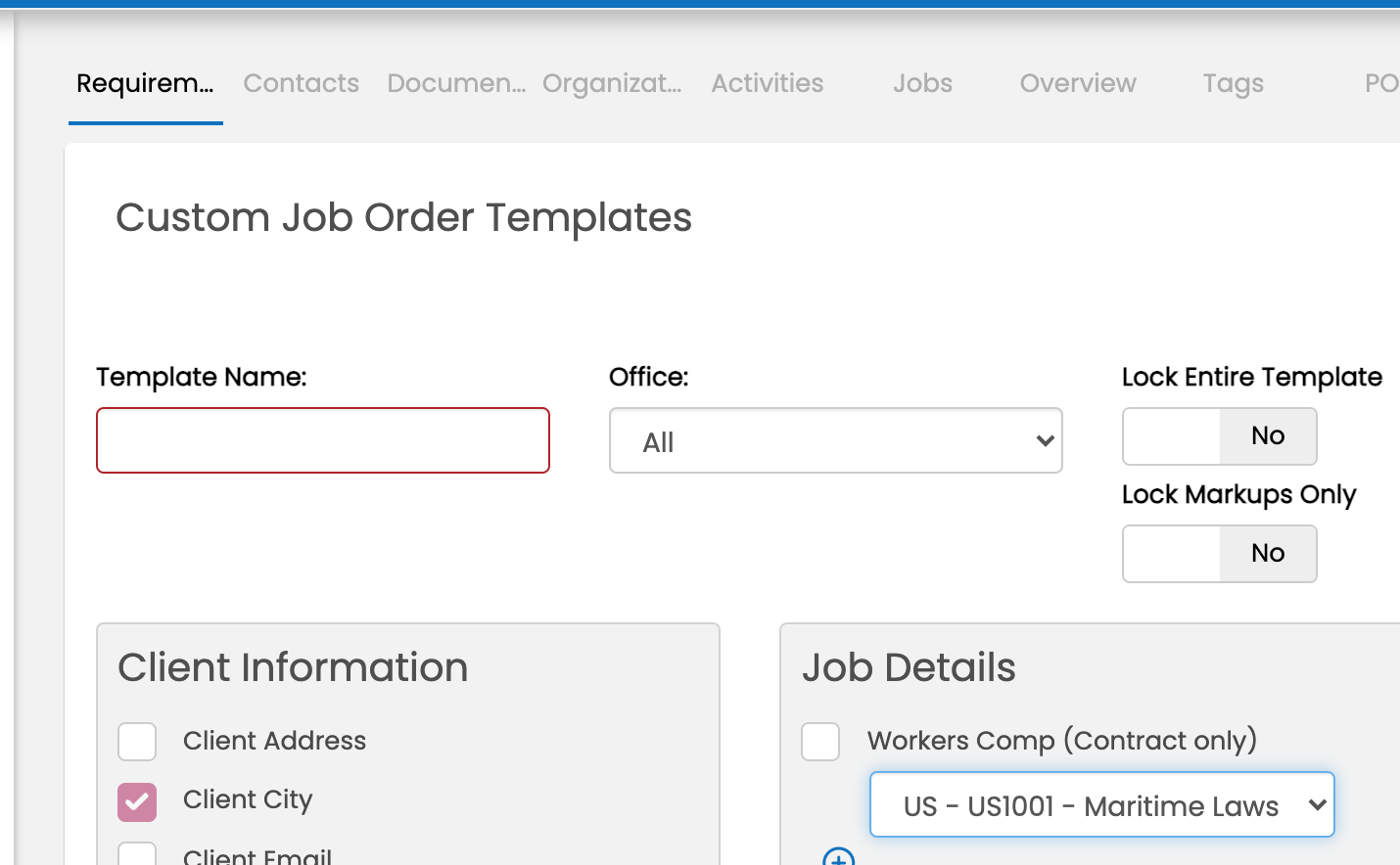Click the Lock Entire Template label
The height and width of the screenshot is (865, 1400).
(1252, 377)
